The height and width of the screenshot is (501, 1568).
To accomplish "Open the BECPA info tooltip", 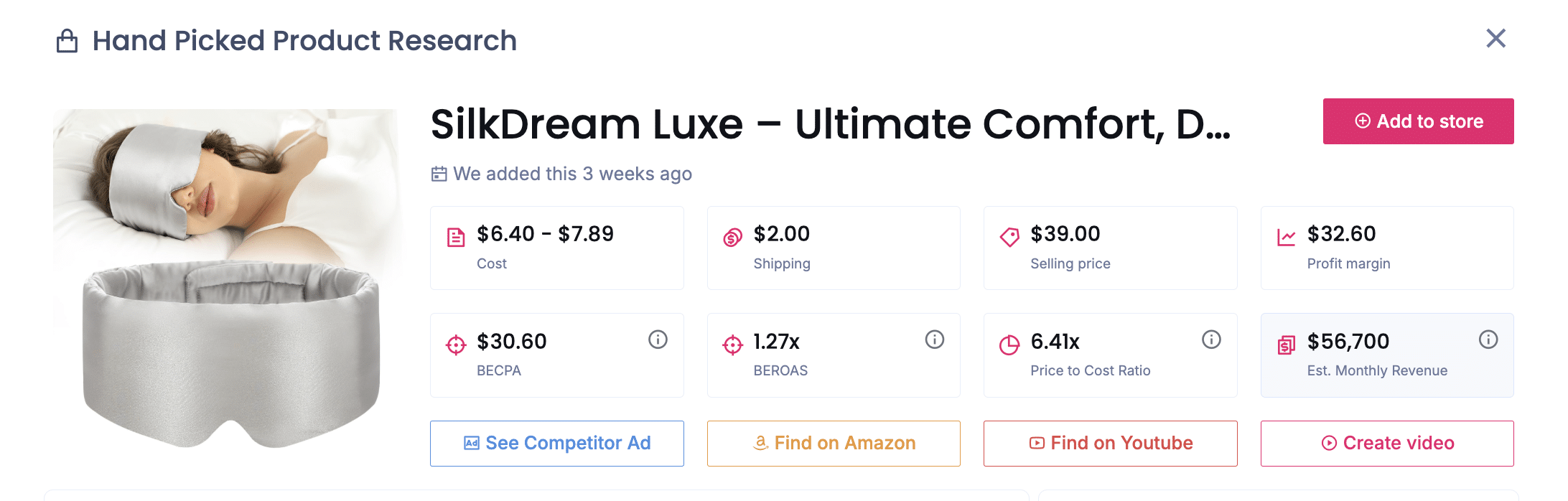I will (658, 340).
